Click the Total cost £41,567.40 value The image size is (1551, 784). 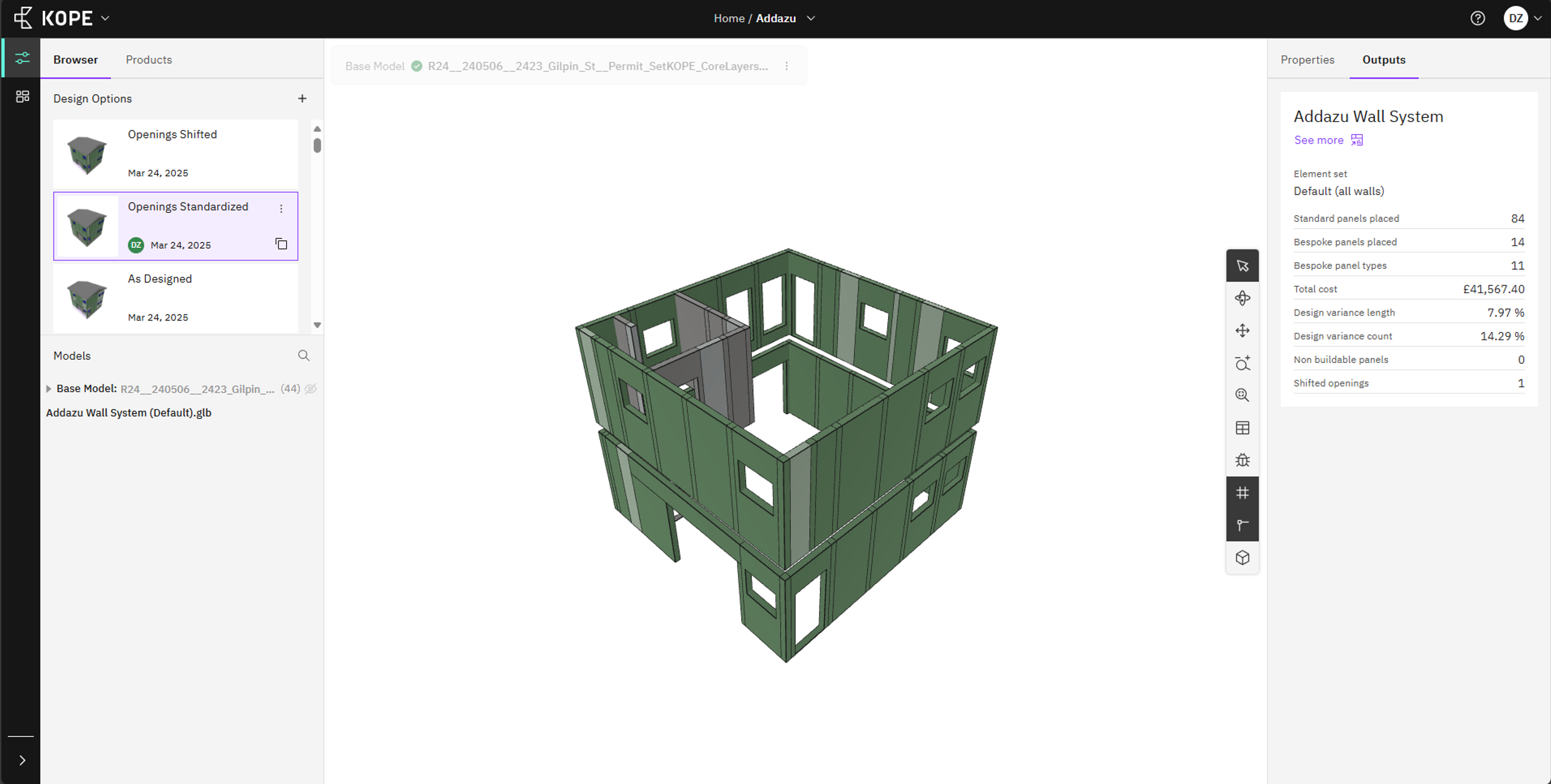[1494, 289]
